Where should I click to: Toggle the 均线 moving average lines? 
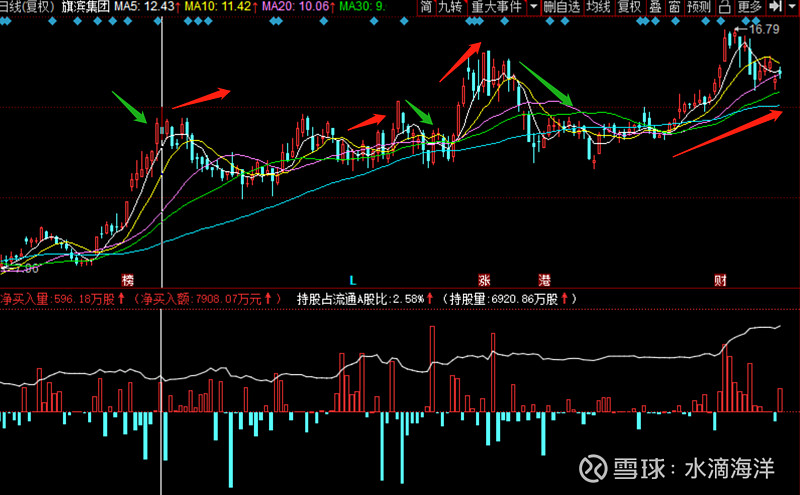pos(598,7)
